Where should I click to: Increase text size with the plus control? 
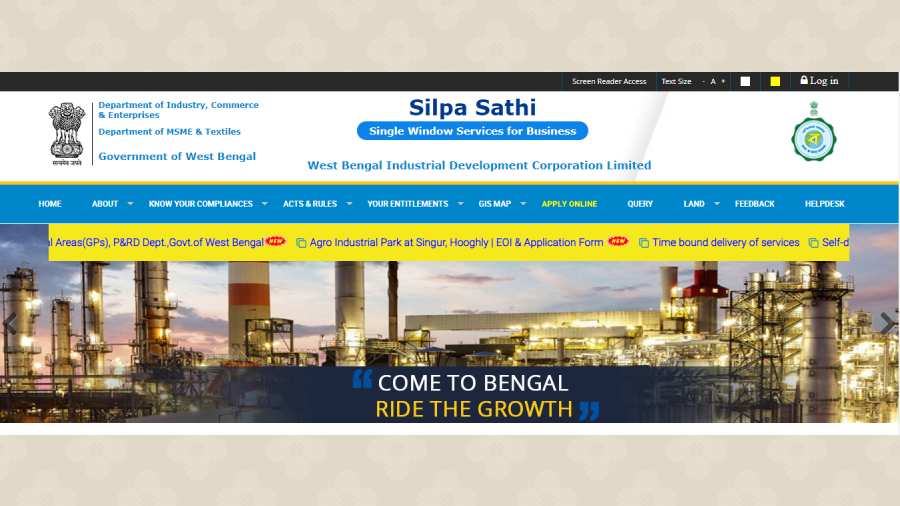(723, 81)
